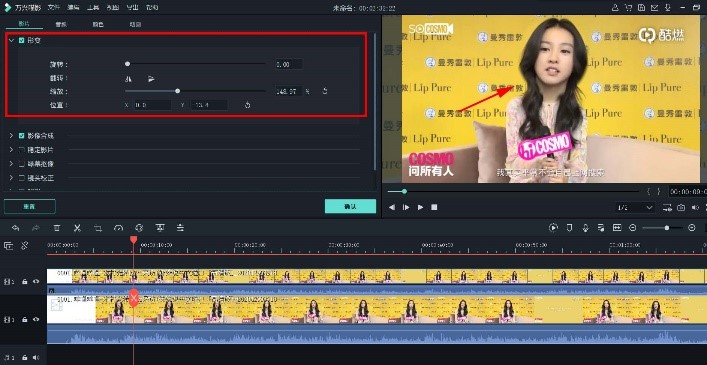Open the 1/2 preview quality dropdown
707x365 pixels.
click(x=635, y=208)
